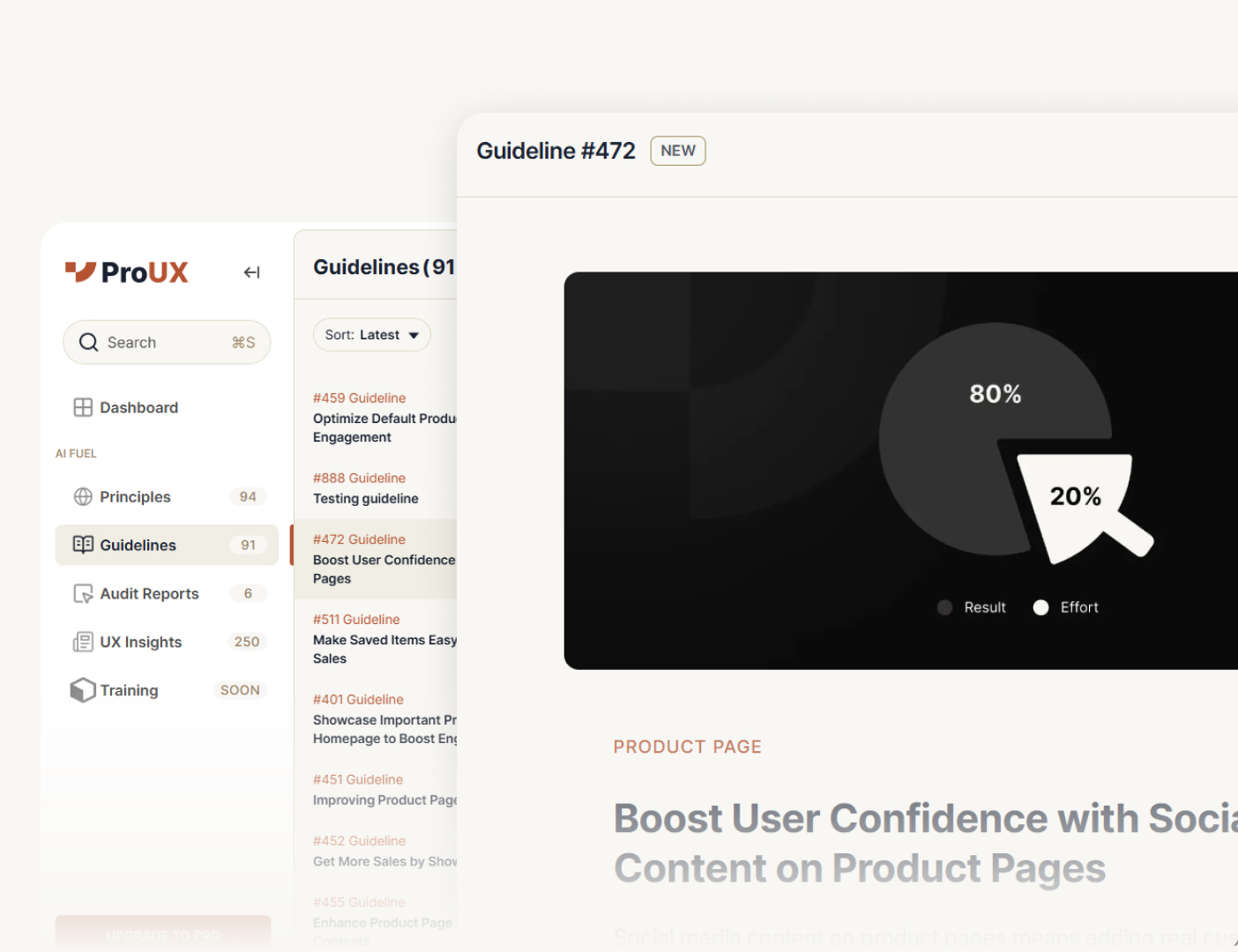Screen dimensions: 1238x952
Task: Open the #888 Testing guideline
Action: coord(366,489)
